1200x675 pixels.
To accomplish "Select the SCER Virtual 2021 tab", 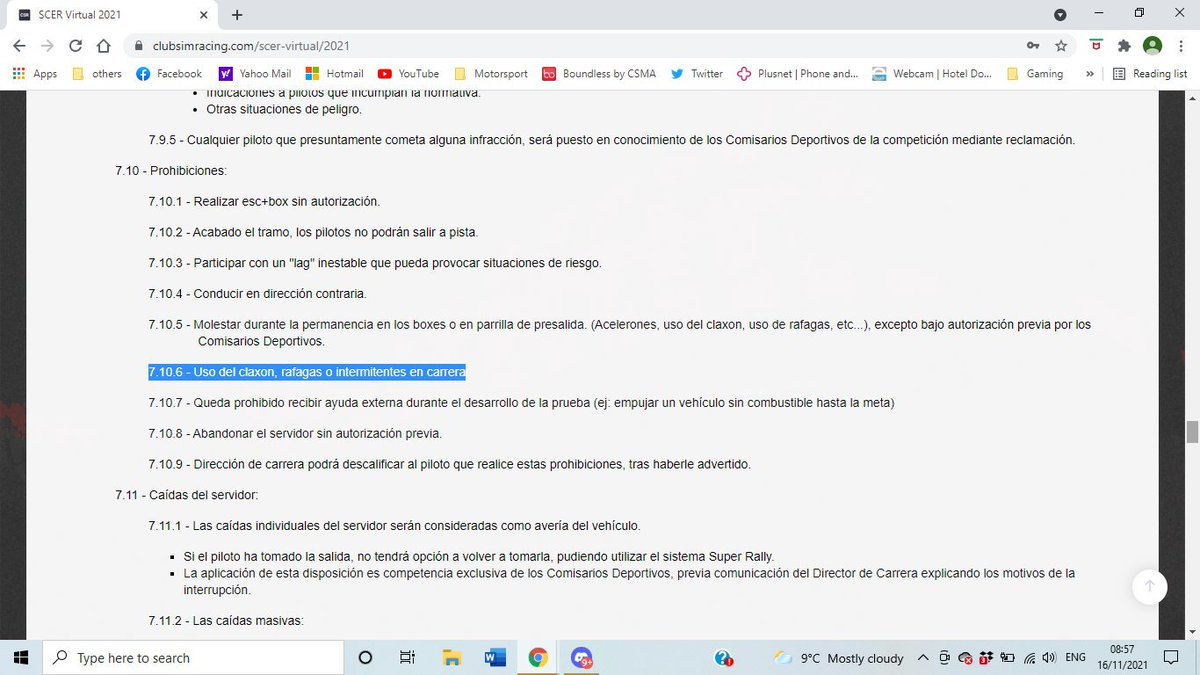I will tap(113, 15).
